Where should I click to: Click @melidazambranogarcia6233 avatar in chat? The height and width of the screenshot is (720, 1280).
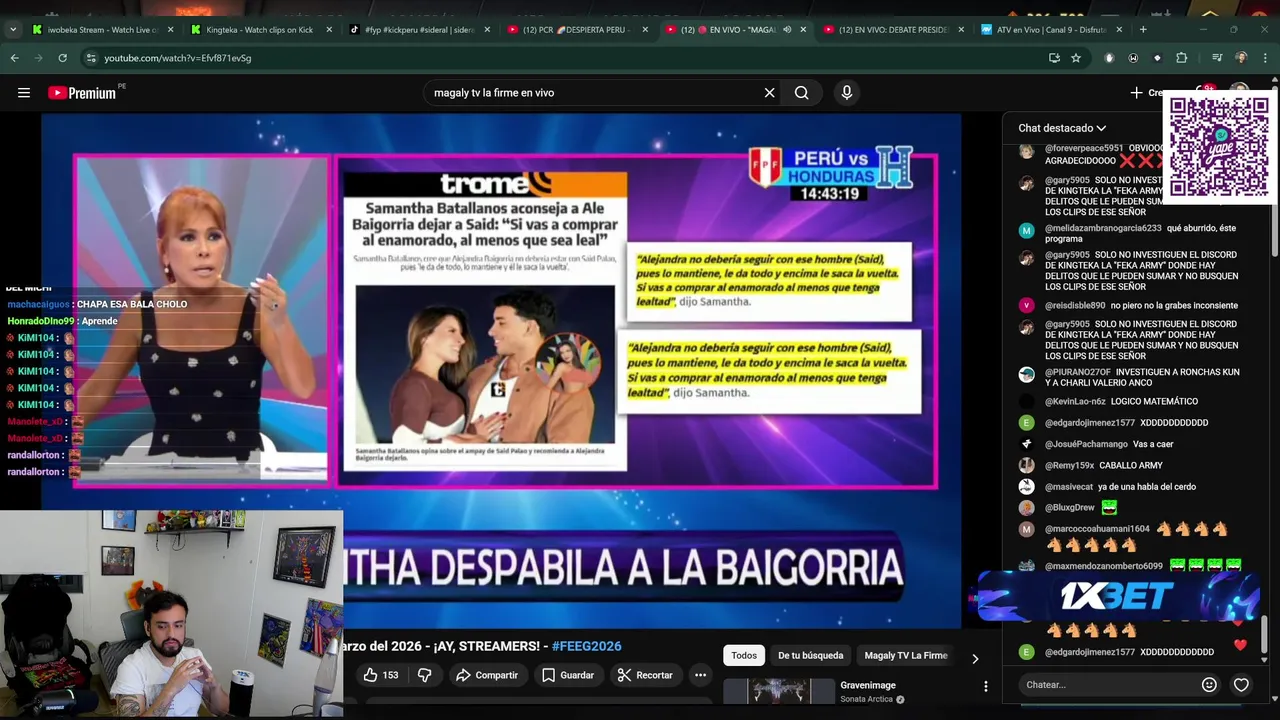(x=1026, y=230)
